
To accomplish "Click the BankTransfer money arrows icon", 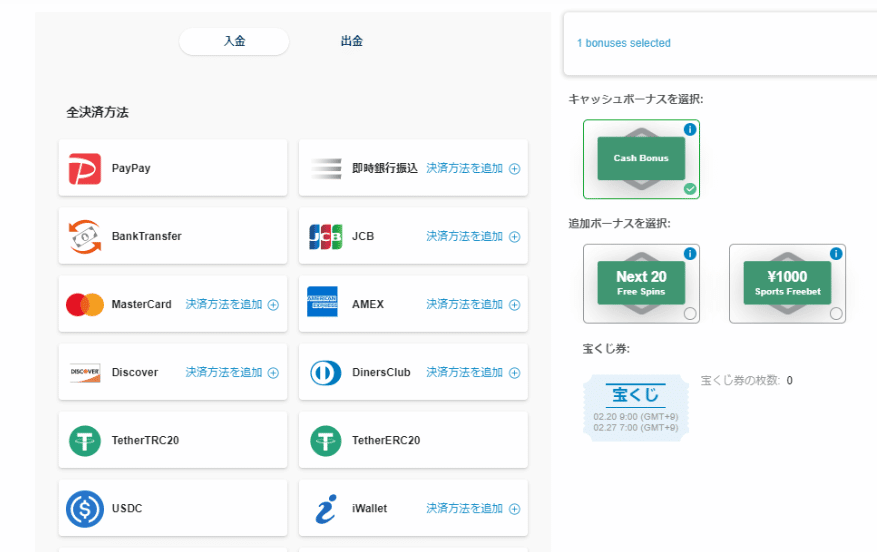I will pos(84,237).
